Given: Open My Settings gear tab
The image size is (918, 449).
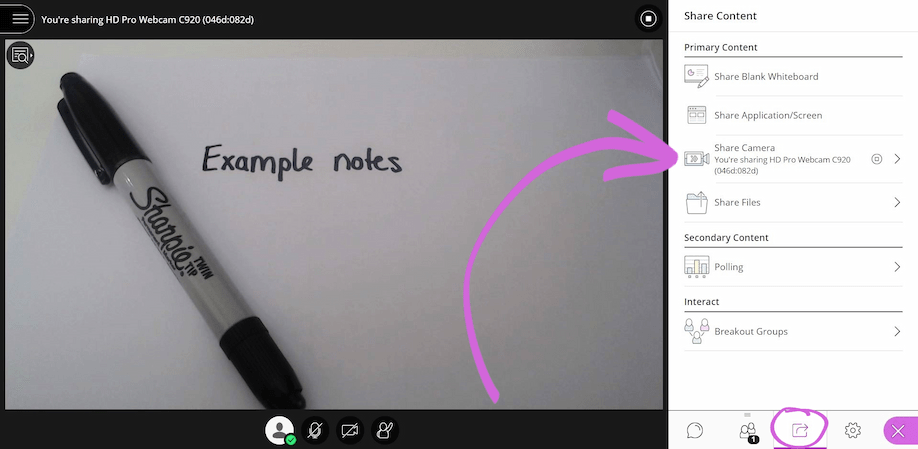Looking at the screenshot, I should 853,430.
